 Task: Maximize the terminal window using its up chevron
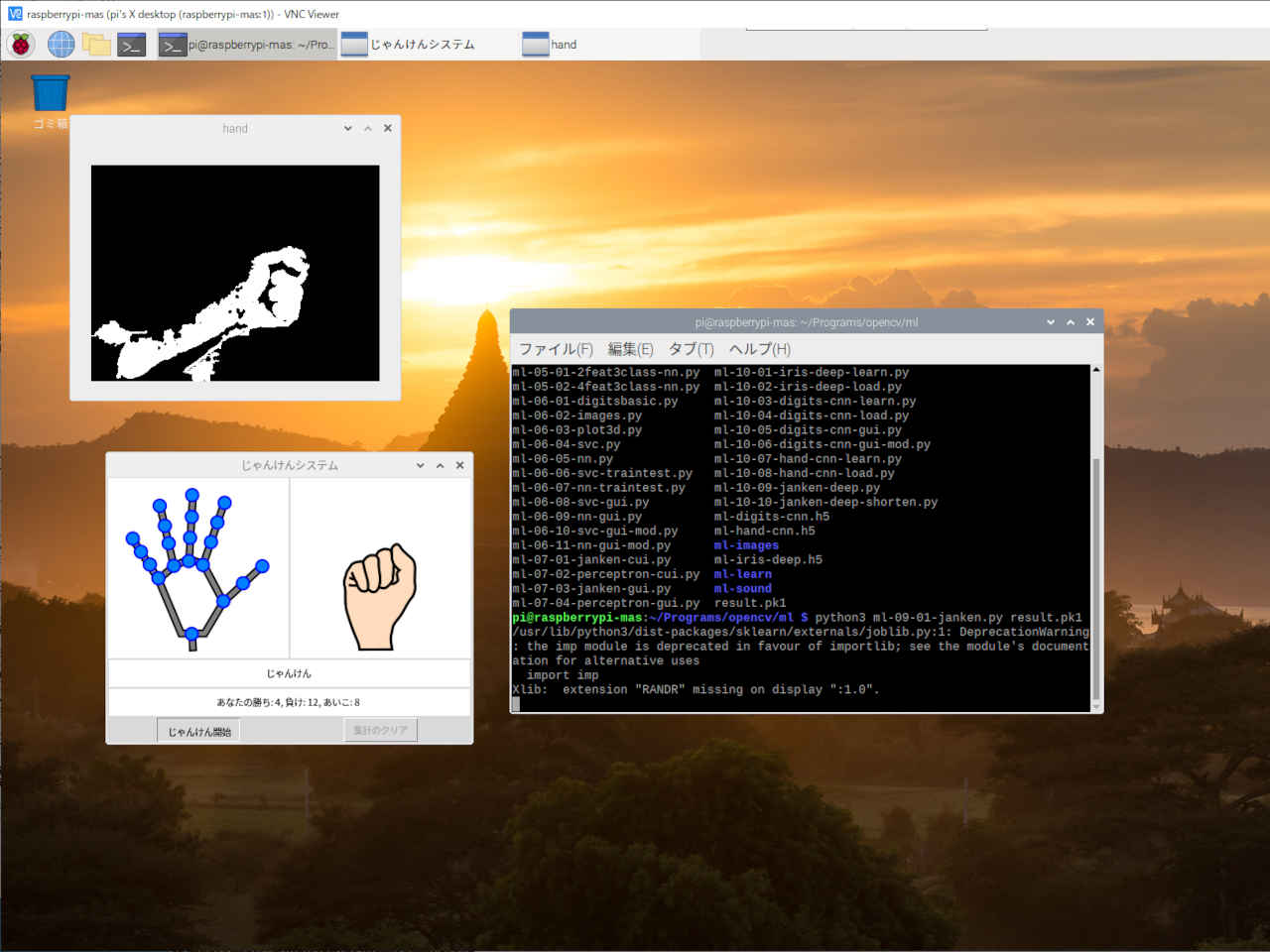(x=1070, y=322)
